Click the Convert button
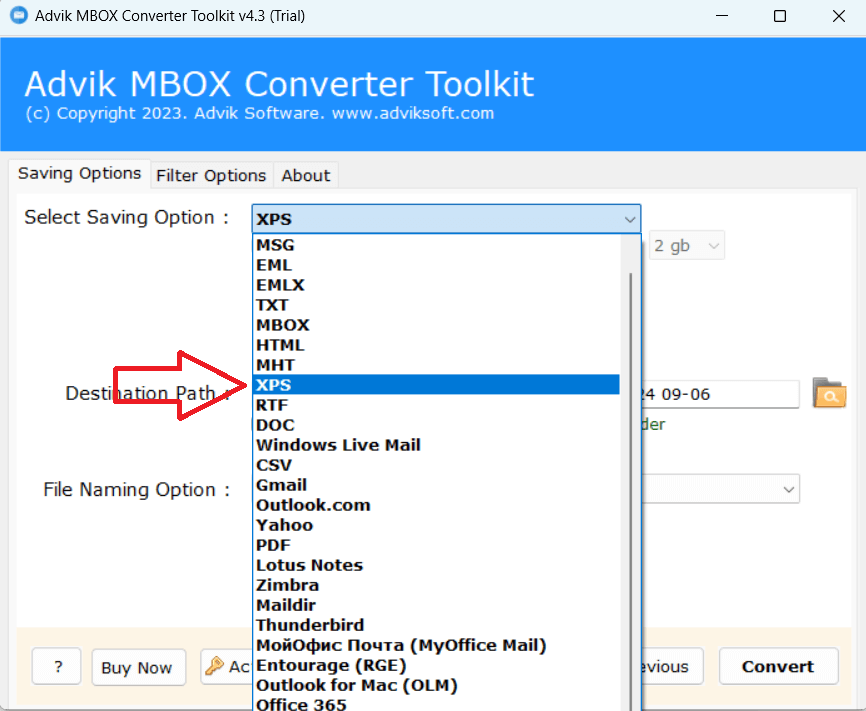This screenshot has width=866, height=711. coord(778,666)
